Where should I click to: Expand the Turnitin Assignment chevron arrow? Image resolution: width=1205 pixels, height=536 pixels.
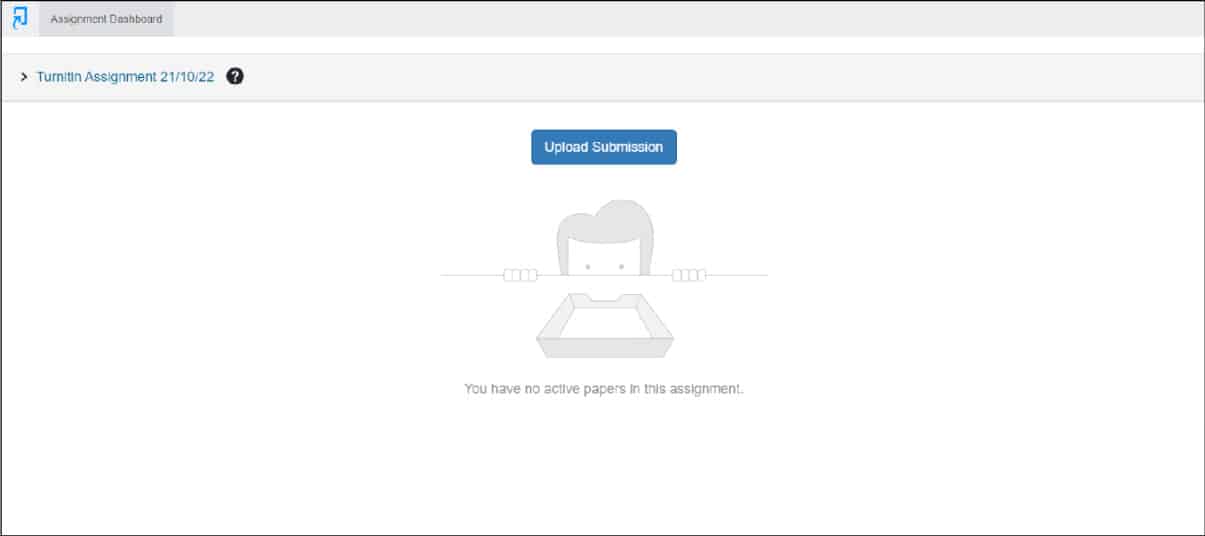(24, 77)
